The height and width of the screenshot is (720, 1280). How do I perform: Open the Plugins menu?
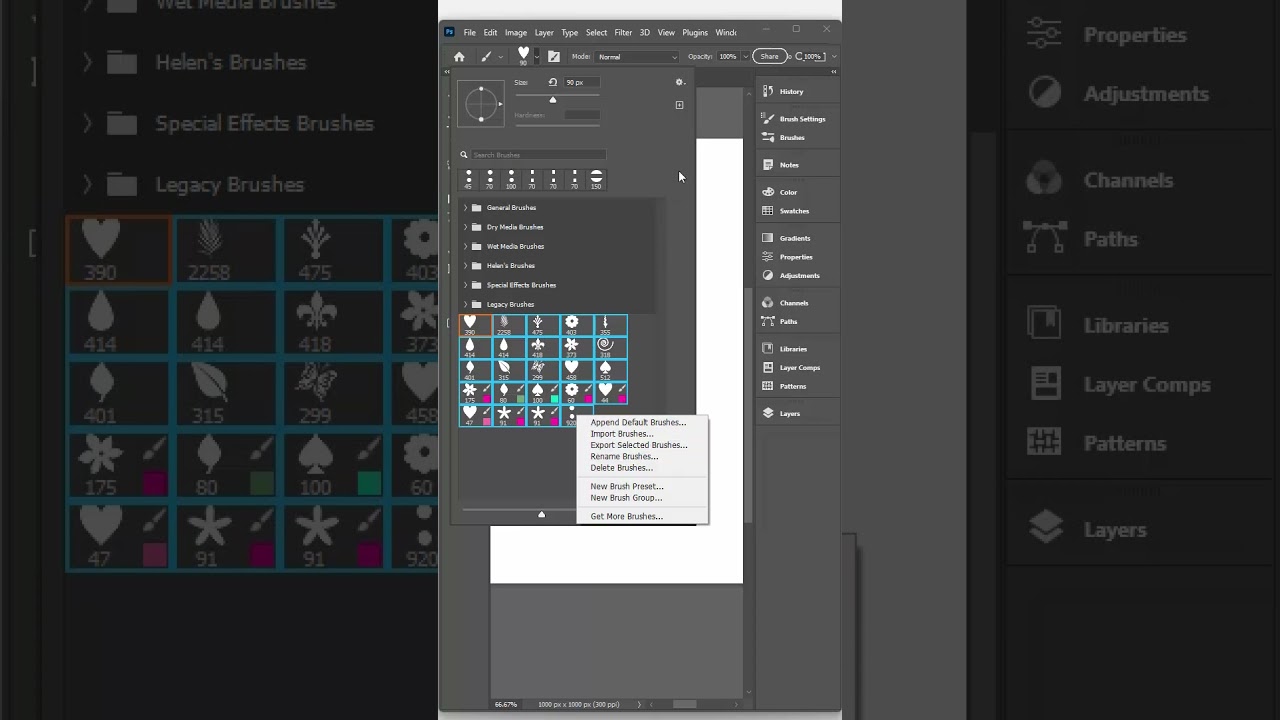tap(695, 33)
